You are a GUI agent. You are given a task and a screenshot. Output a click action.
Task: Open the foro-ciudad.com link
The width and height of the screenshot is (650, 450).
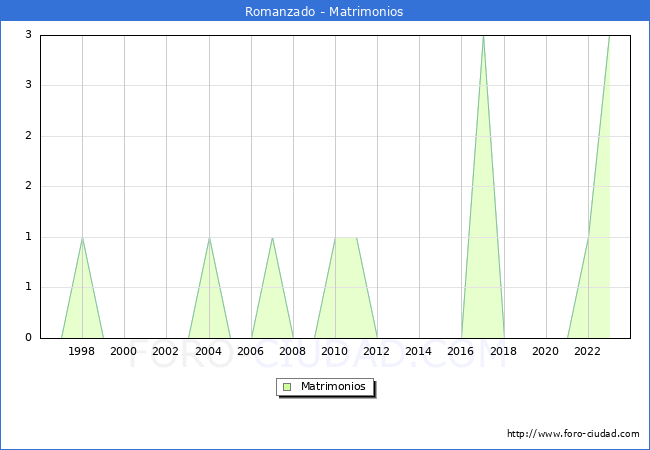(x=573, y=434)
